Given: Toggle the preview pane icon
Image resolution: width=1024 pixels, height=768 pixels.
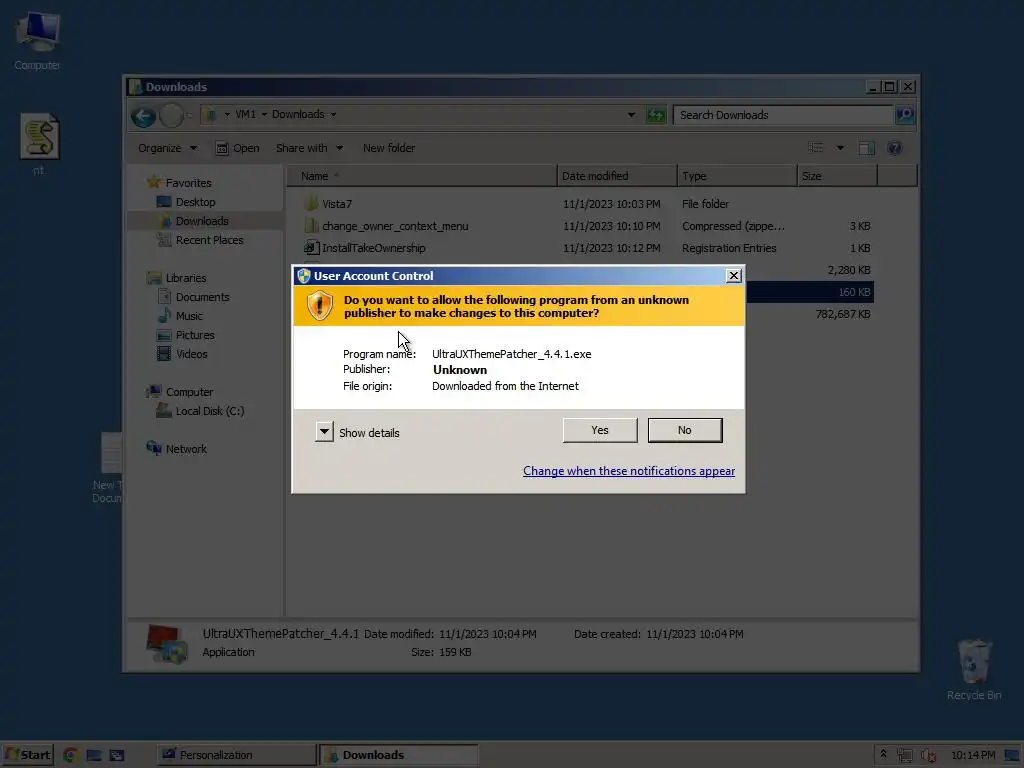Looking at the screenshot, I should [867, 148].
